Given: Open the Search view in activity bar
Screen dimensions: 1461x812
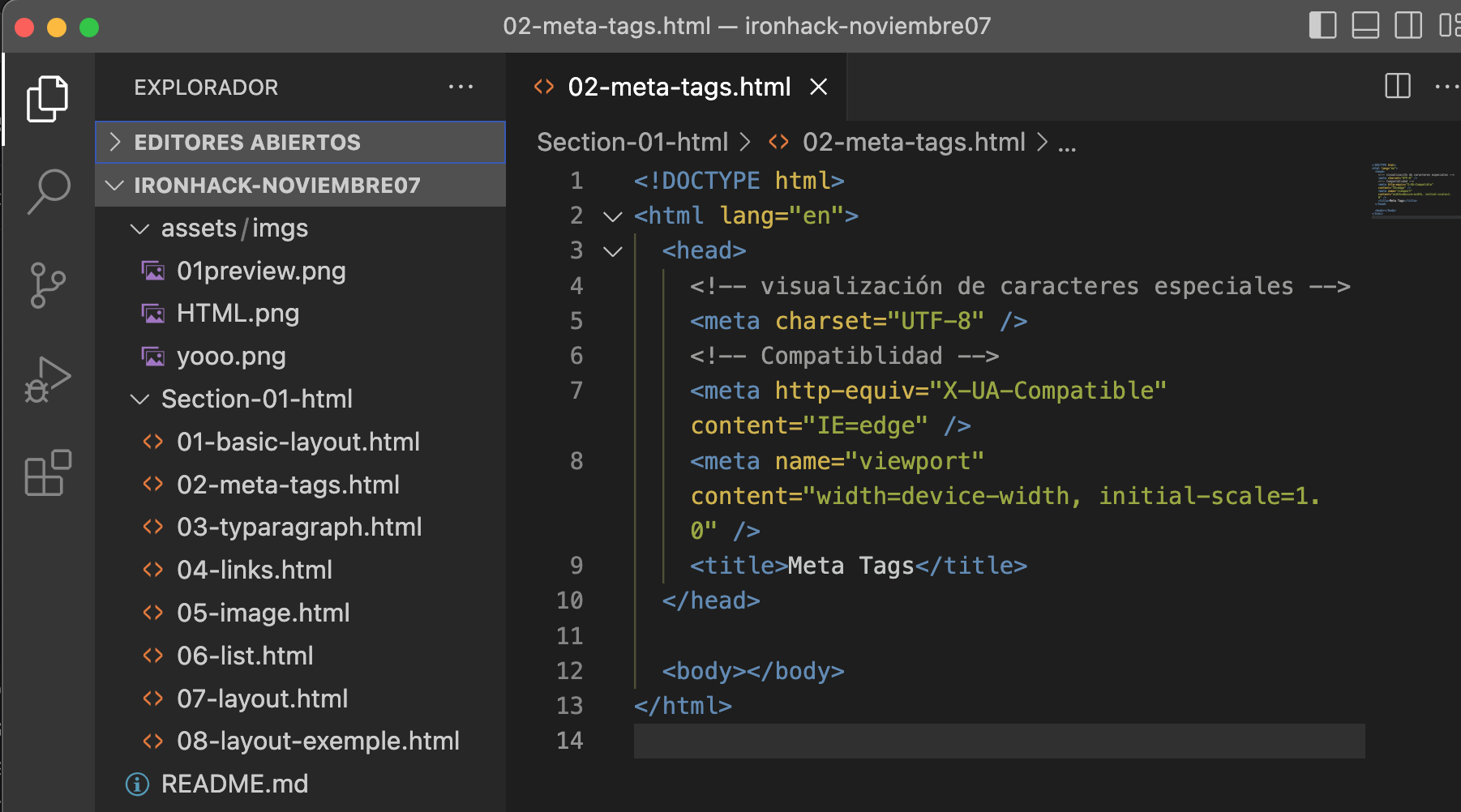Looking at the screenshot, I should (x=48, y=192).
